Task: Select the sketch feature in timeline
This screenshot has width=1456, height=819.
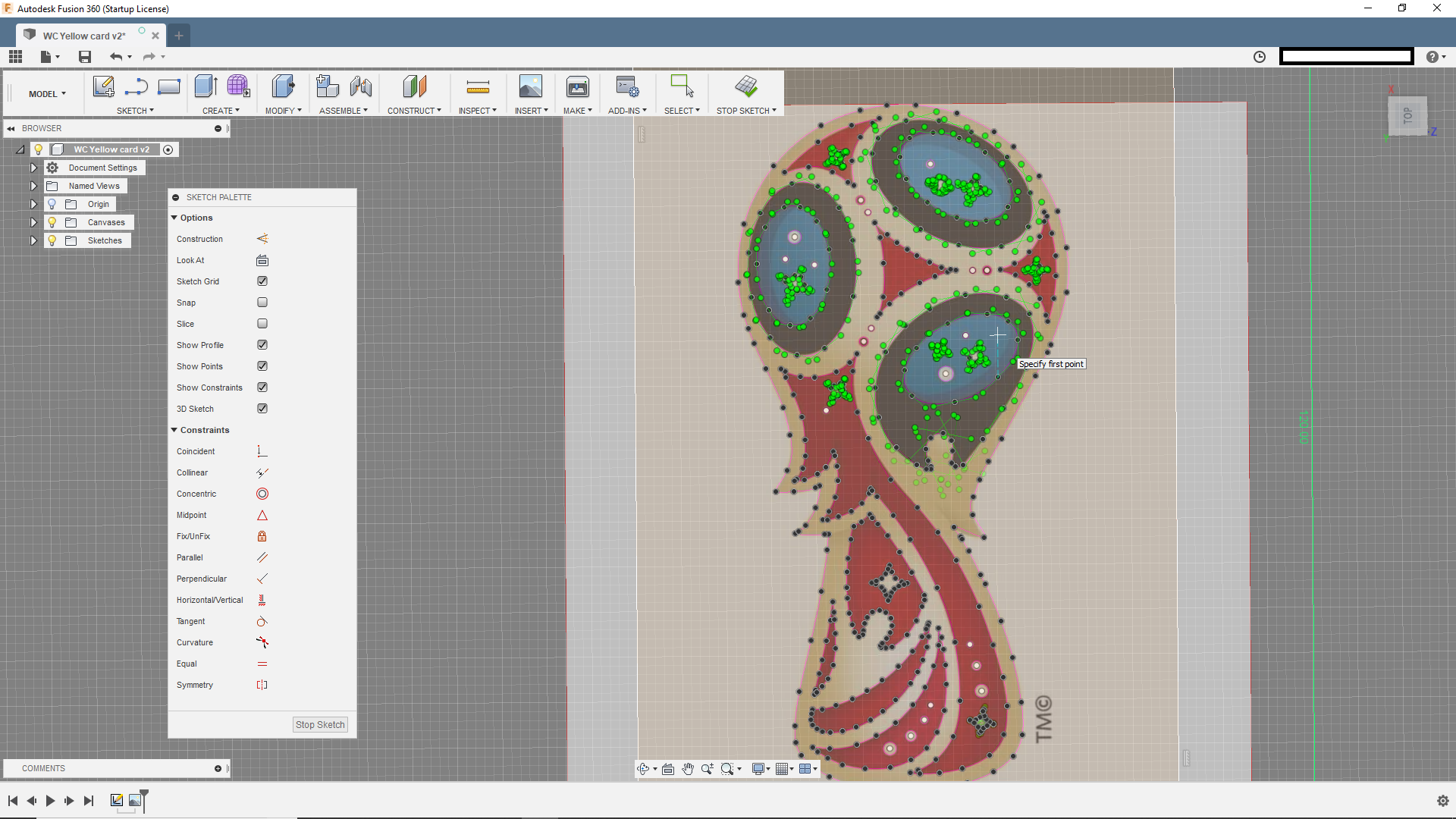Action: point(117,800)
